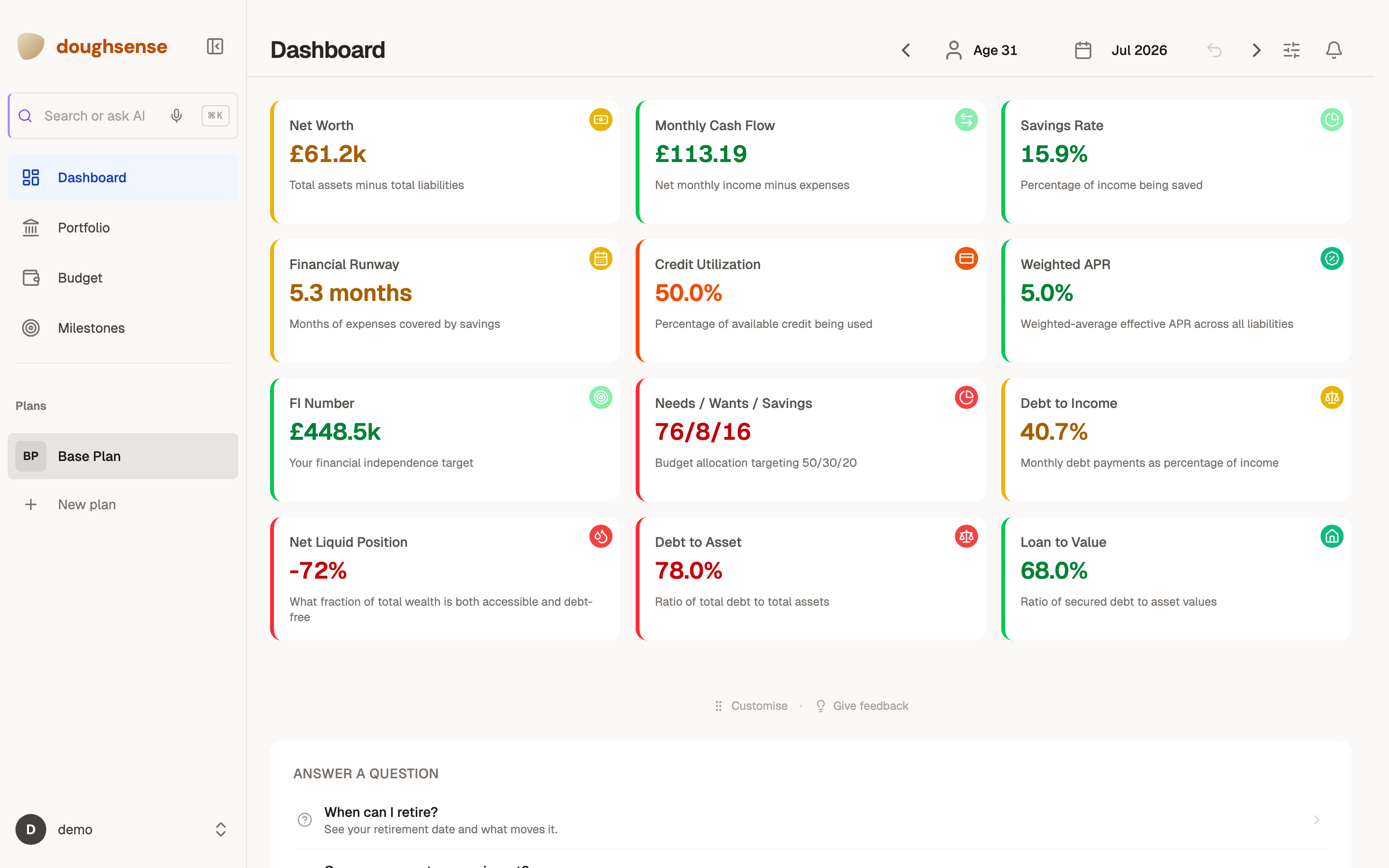Open the Monthly Cash Flow £113.19 value
The width and height of the screenshot is (1389, 868).
coord(701,154)
